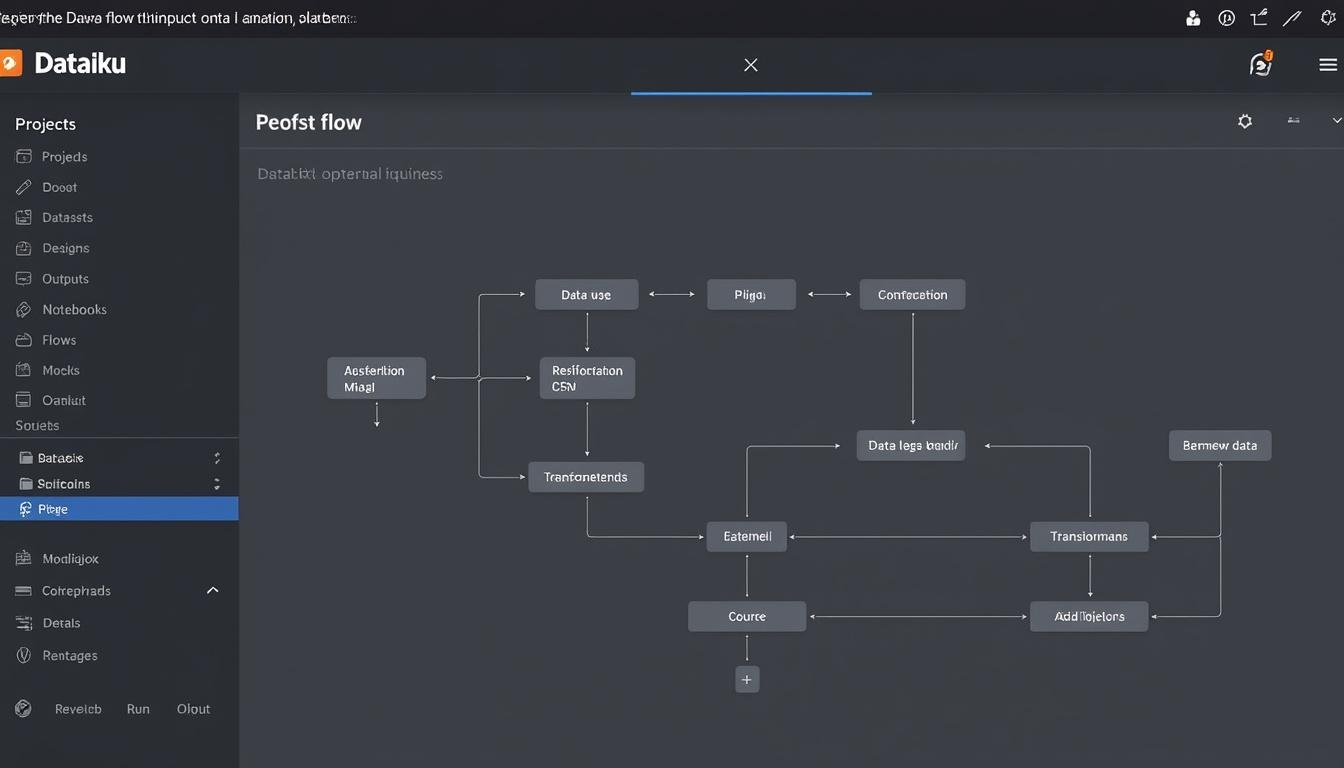Click the Run button
Image resolution: width=1344 pixels, height=768 pixels.
[x=138, y=709]
